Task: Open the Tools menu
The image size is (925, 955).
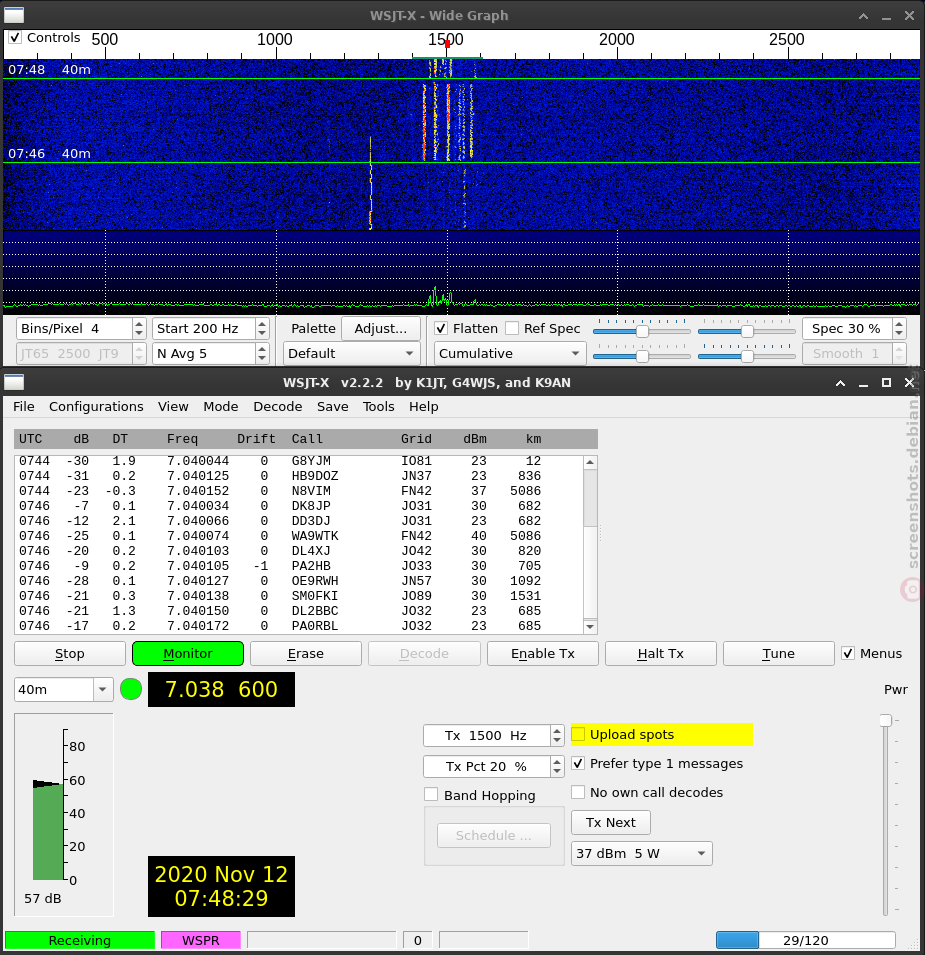Action: [x=379, y=407]
